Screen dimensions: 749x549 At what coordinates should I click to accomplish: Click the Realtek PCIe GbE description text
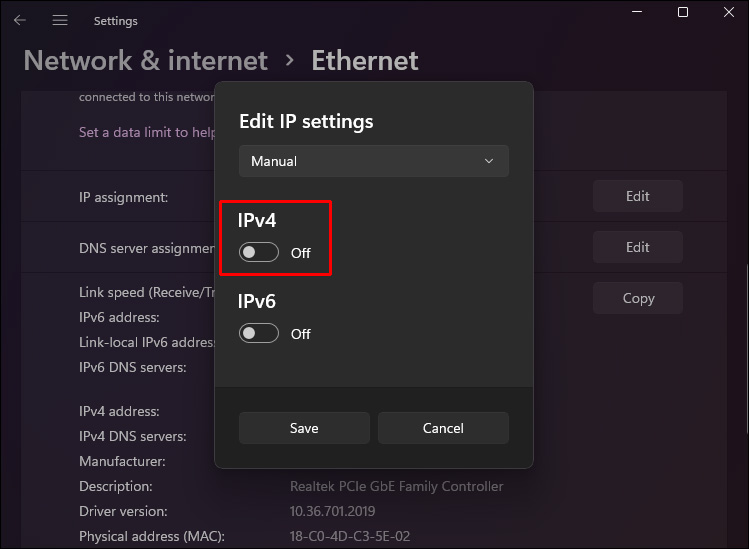click(x=396, y=487)
